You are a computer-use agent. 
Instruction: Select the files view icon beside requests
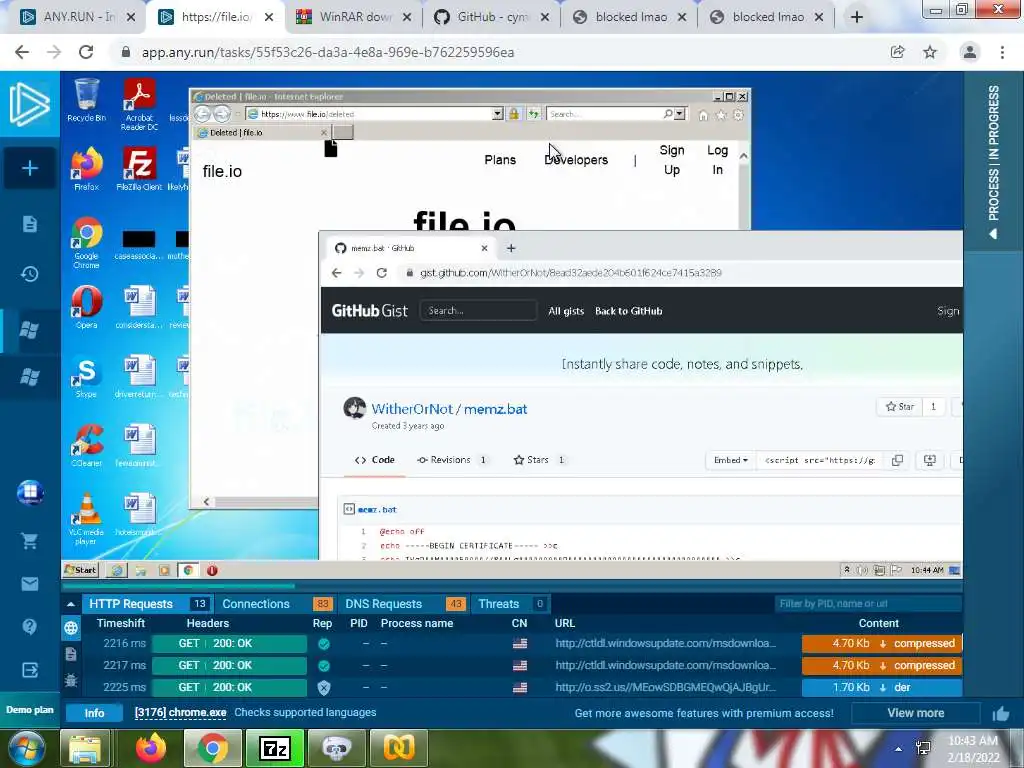click(71, 654)
